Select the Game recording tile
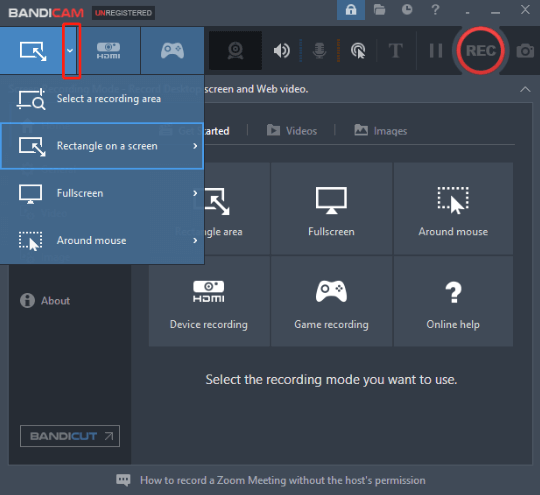Image resolution: width=540 pixels, height=495 pixels. pyautogui.click(x=331, y=301)
